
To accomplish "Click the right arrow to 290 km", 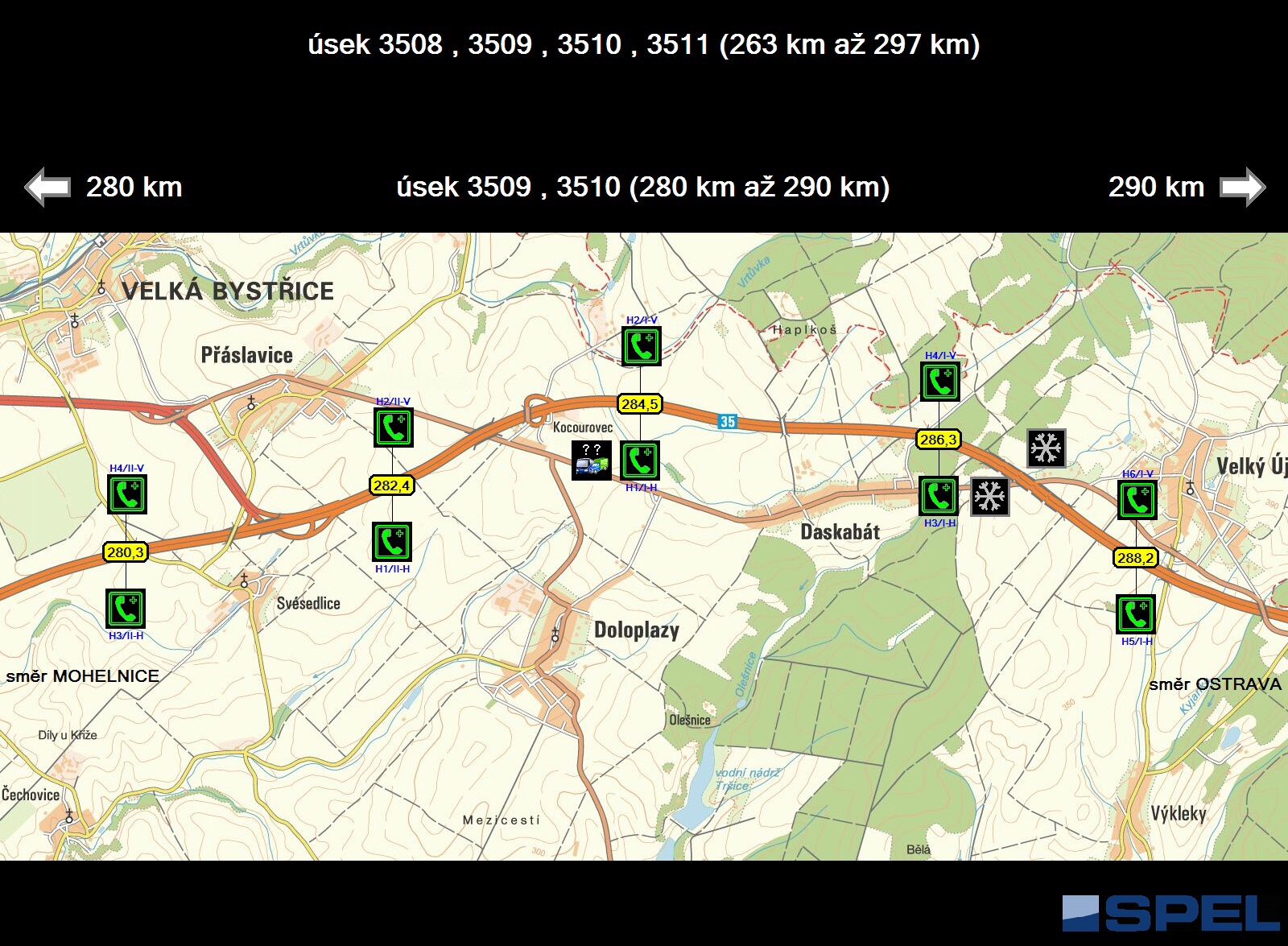I will pyautogui.click(x=1241, y=188).
